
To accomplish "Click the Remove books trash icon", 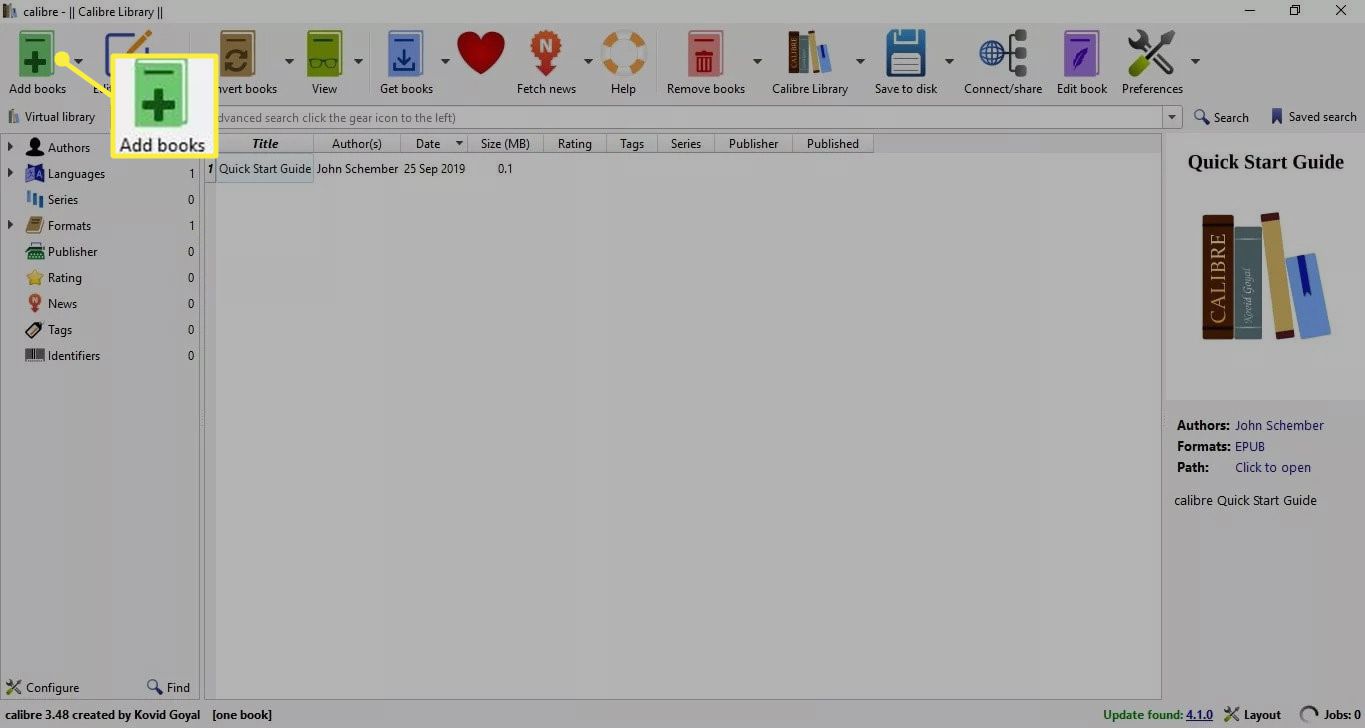I will [705, 53].
